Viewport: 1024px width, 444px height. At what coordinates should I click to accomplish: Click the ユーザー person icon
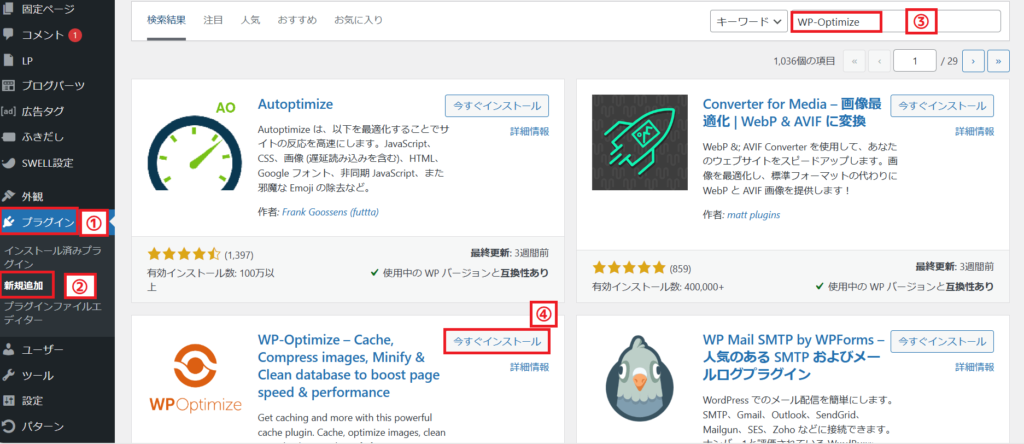tap(8, 349)
